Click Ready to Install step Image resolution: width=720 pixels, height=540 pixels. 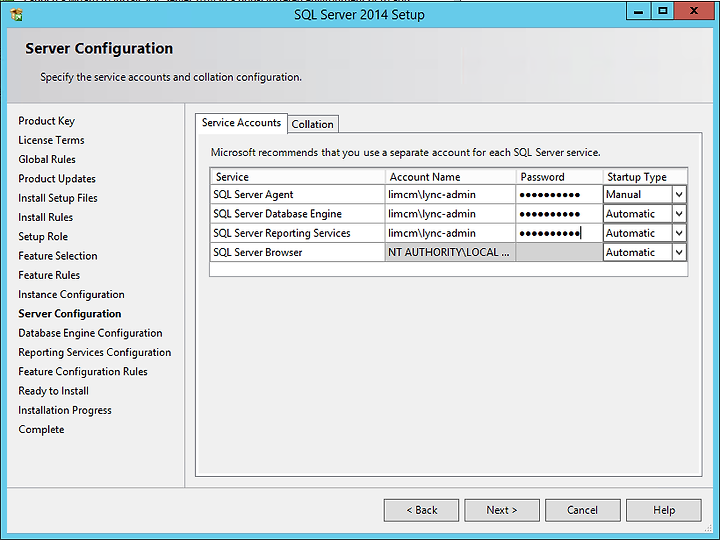pos(54,391)
